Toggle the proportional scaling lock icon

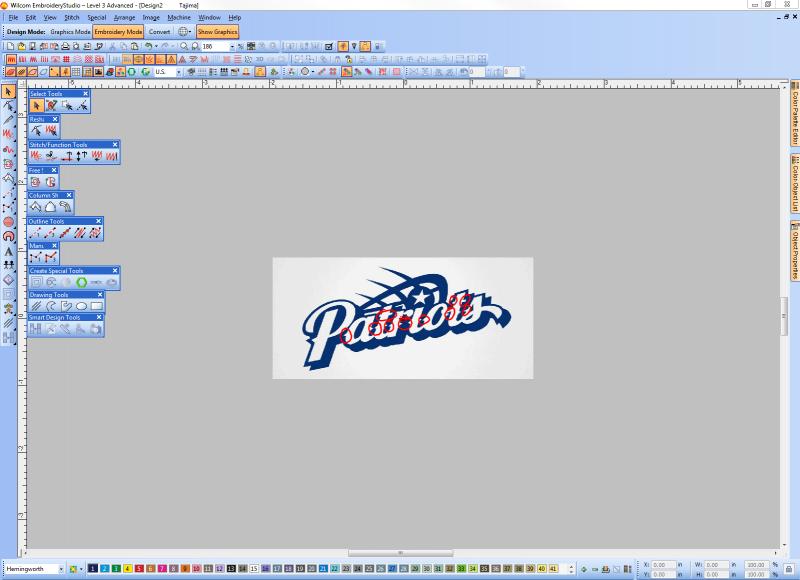[x=789, y=569]
